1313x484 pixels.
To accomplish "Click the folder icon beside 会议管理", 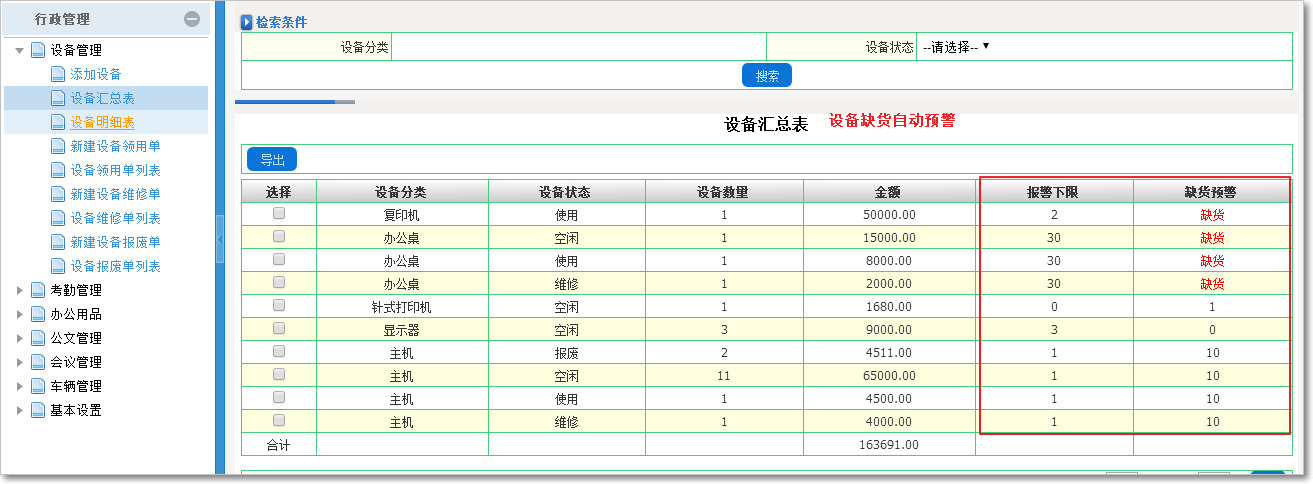I will click(x=38, y=362).
